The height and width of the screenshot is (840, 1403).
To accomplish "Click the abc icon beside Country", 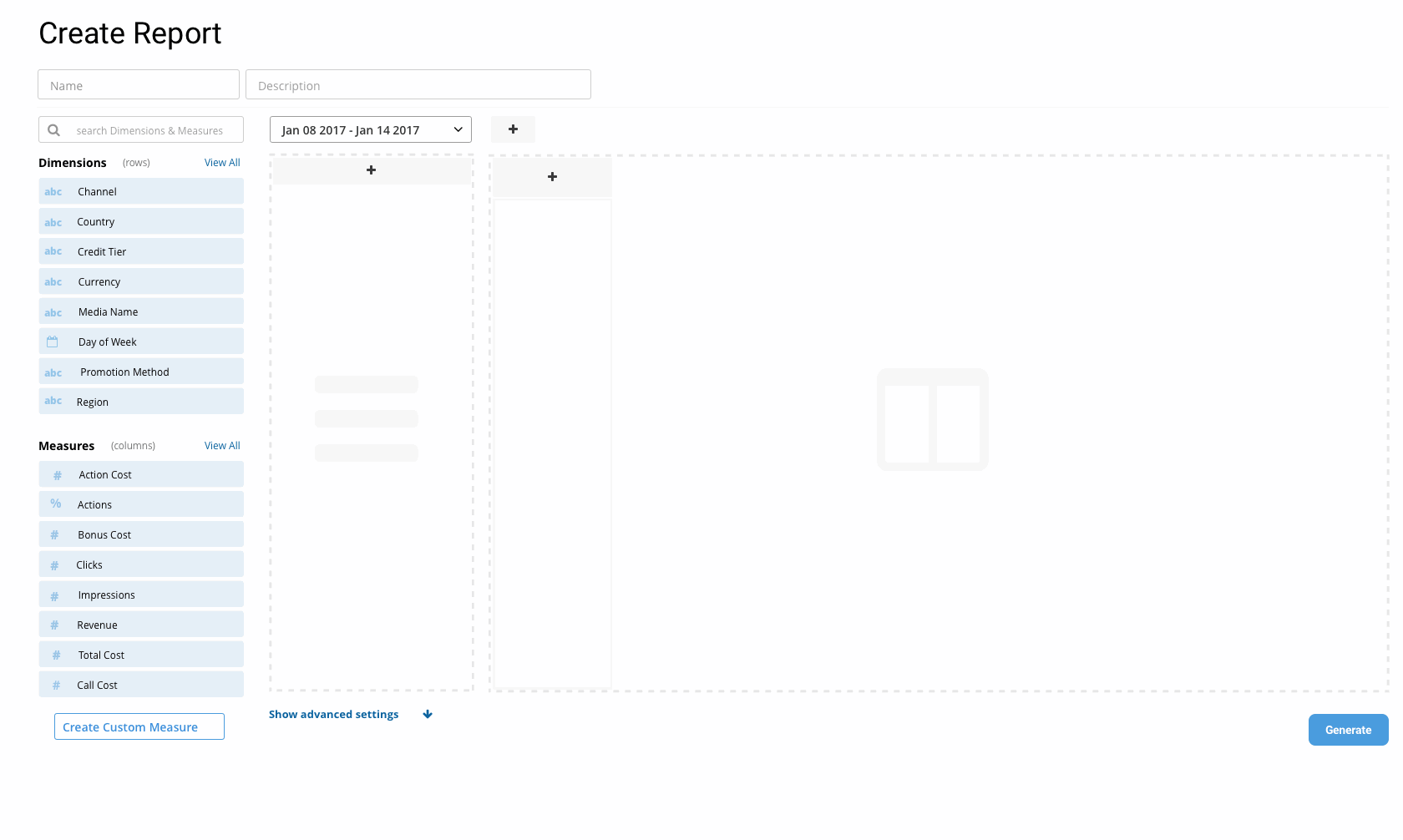I will (53, 221).
